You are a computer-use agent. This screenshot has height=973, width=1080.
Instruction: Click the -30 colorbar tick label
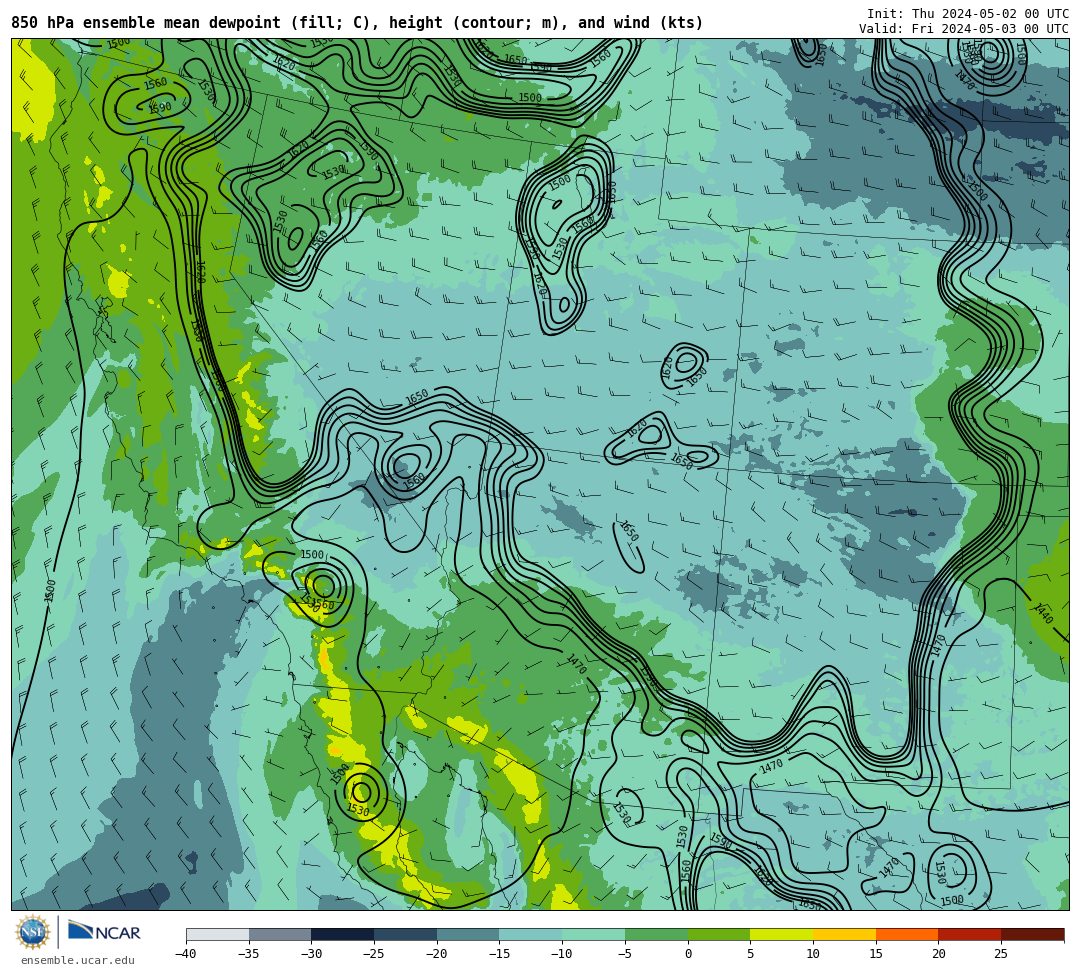311,954
